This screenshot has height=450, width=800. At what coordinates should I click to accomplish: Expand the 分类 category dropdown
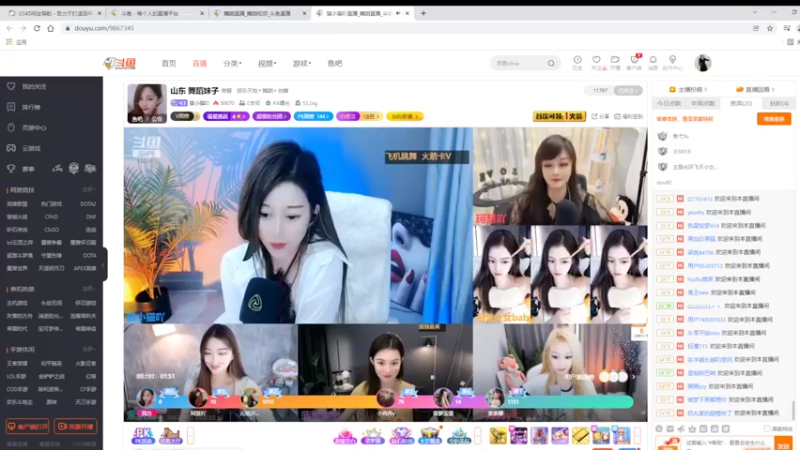tap(232, 63)
